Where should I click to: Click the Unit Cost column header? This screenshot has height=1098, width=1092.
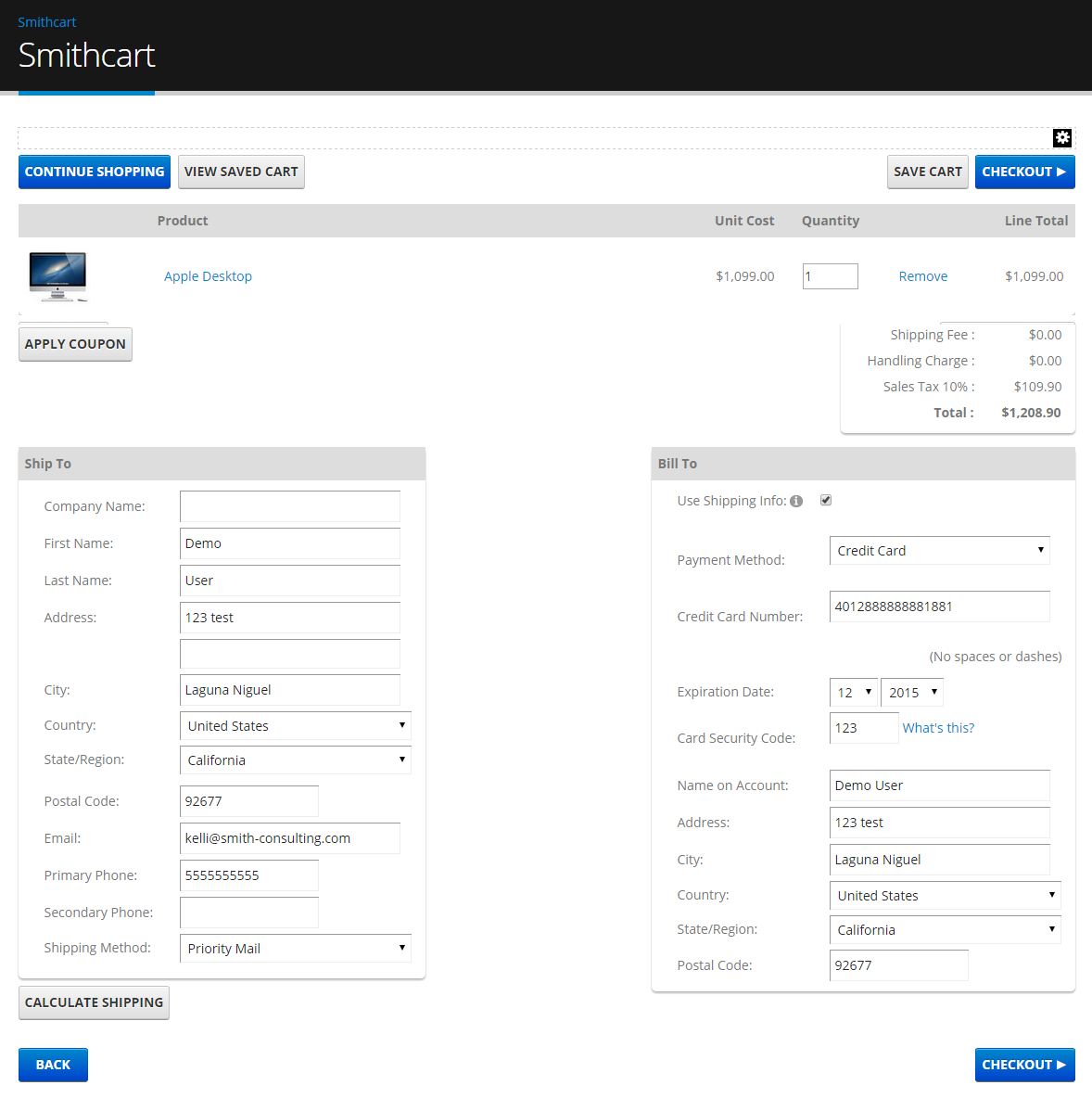744,222
